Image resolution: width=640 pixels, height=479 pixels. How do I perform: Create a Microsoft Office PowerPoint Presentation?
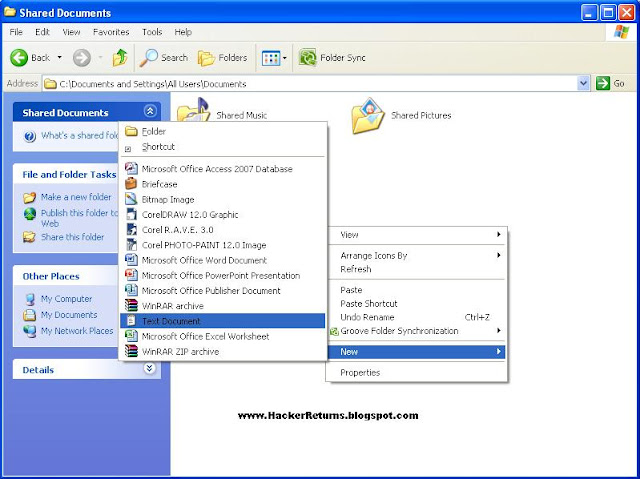223,275
